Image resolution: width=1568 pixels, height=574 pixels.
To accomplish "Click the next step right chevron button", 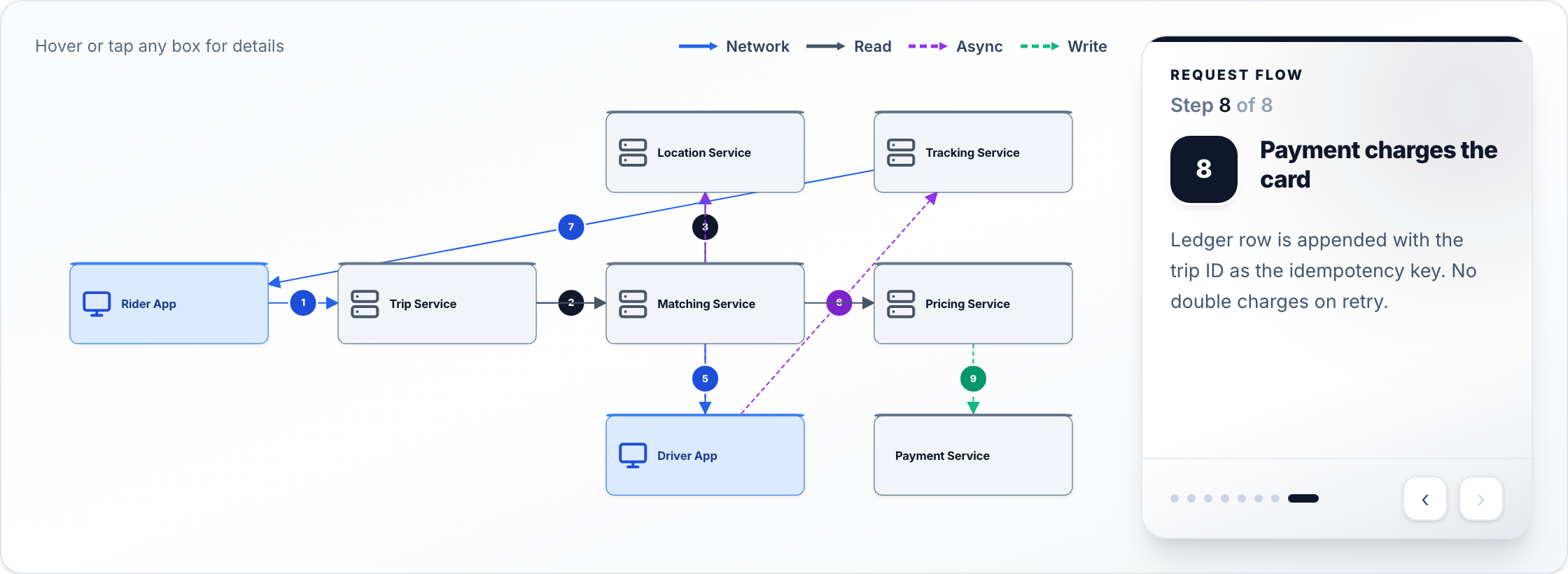I will tap(1481, 499).
